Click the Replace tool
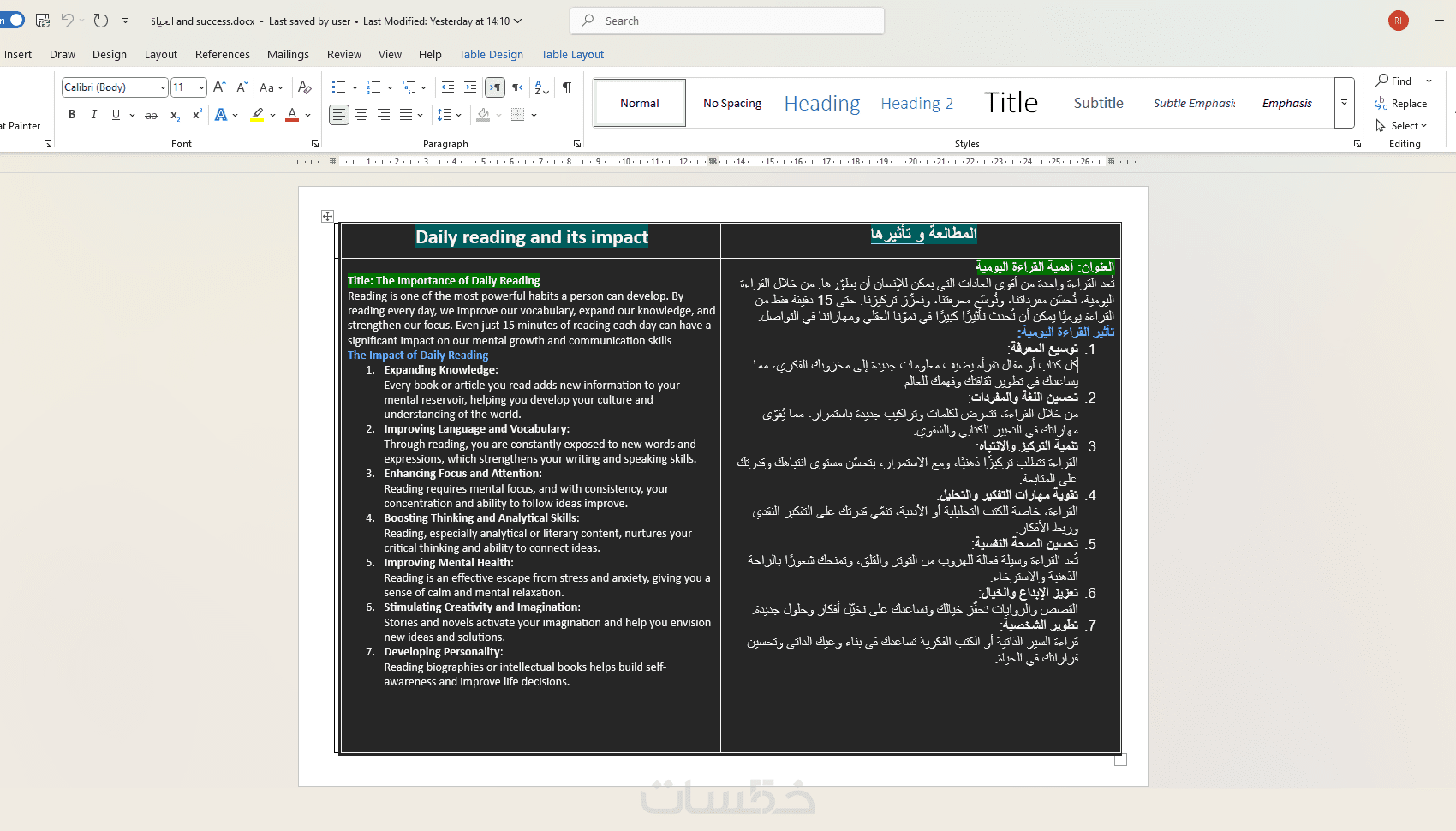 click(1401, 104)
